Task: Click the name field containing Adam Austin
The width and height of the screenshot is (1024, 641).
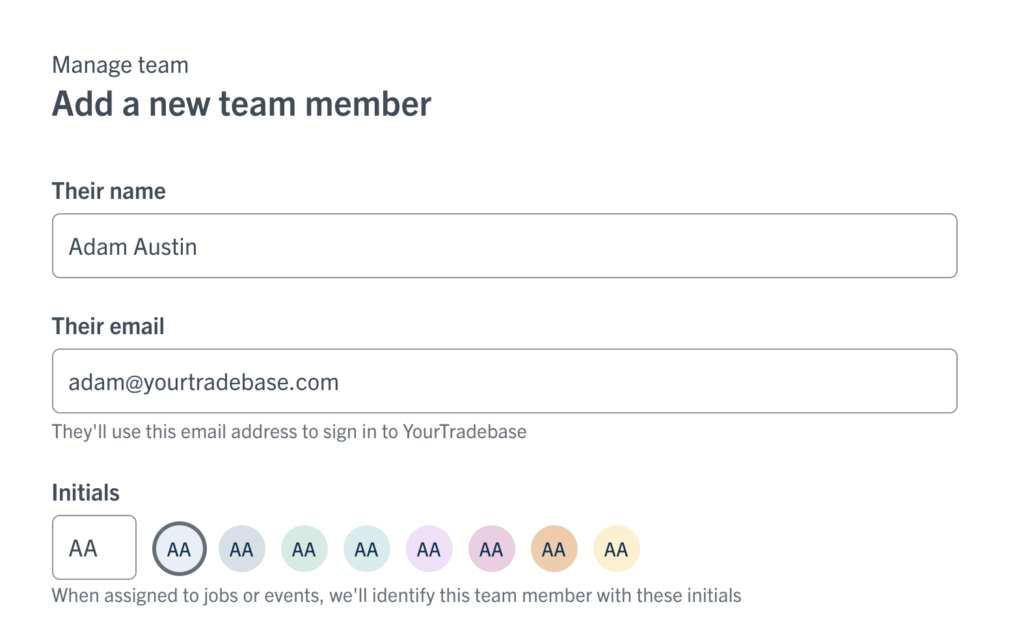Action: coord(505,246)
